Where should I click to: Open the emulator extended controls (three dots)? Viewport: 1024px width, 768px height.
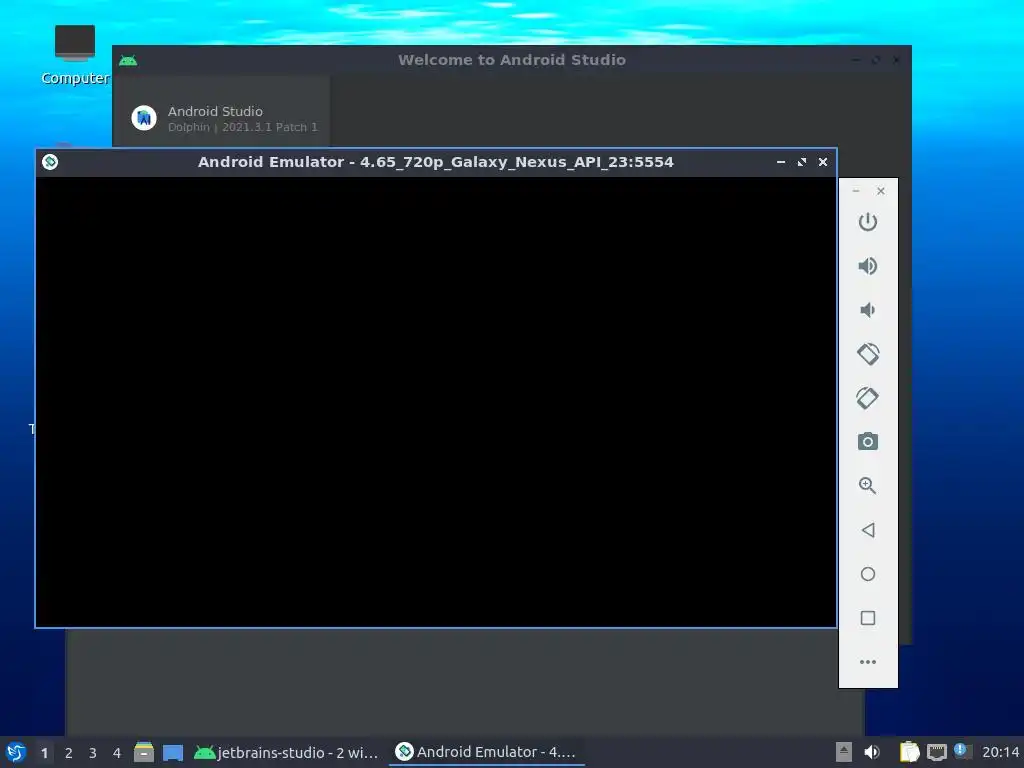point(867,662)
